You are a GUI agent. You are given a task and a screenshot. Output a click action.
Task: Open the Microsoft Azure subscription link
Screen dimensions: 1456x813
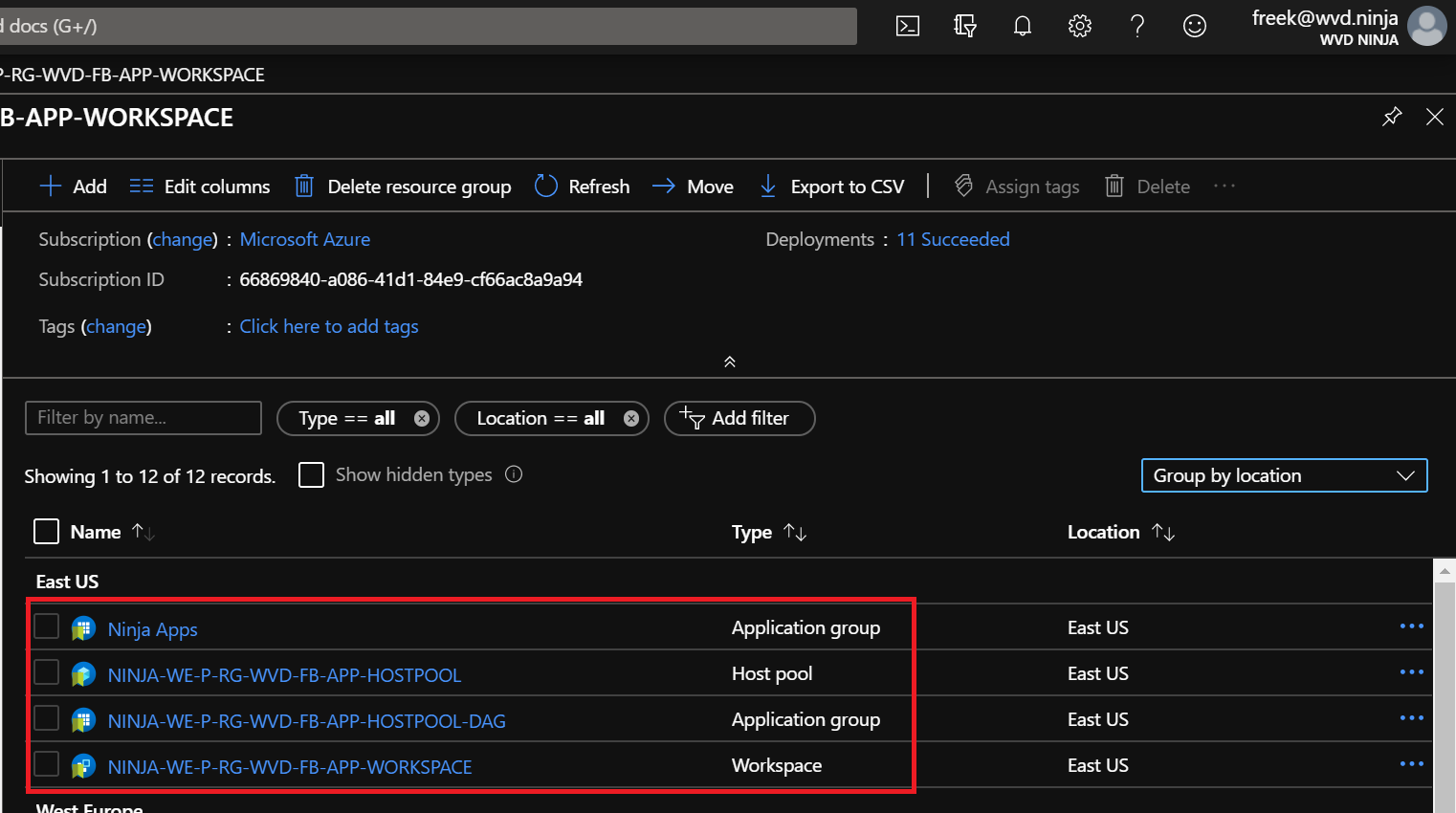pos(304,239)
